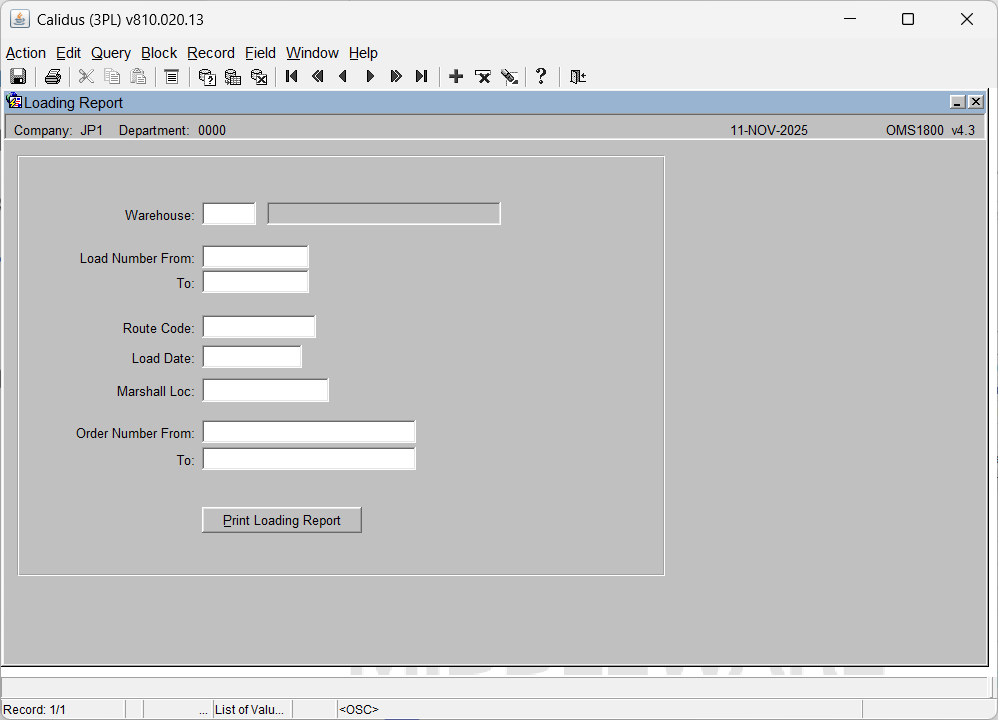Click the Warehouse code input field
The height and width of the screenshot is (720, 998).
click(x=229, y=214)
